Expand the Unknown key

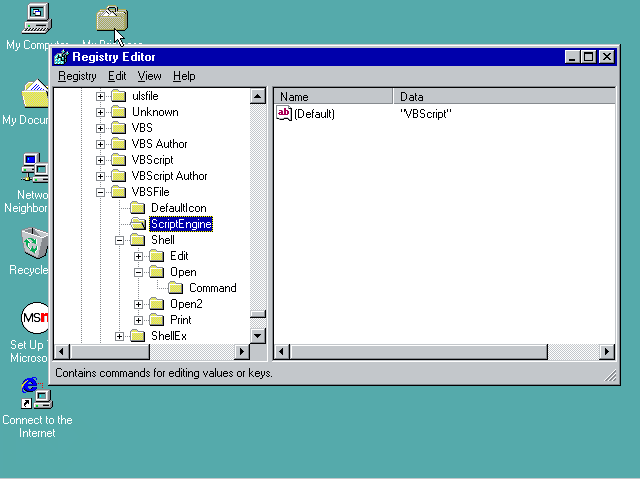[x=100, y=112]
